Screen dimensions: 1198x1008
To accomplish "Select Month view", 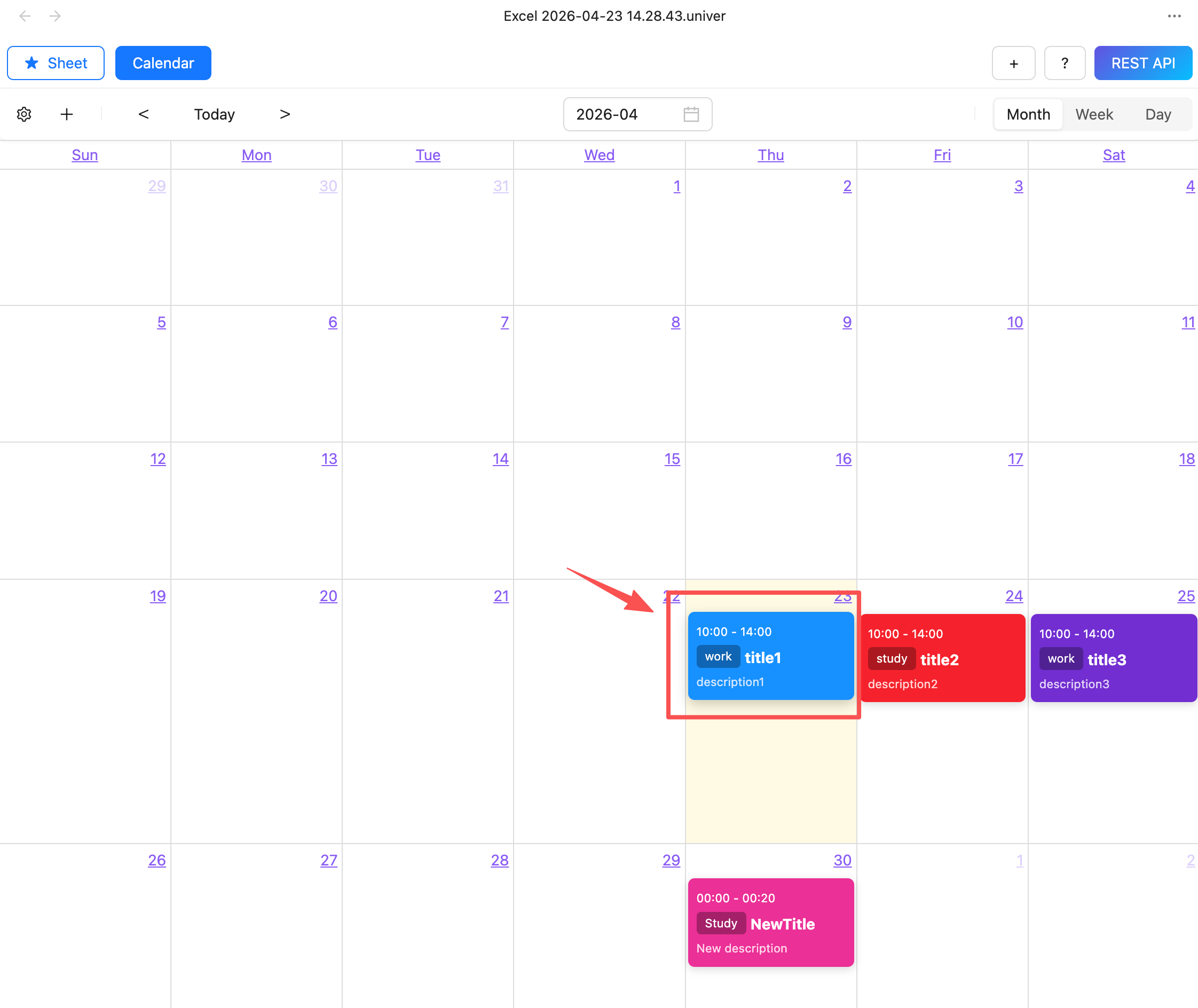I will (1028, 114).
